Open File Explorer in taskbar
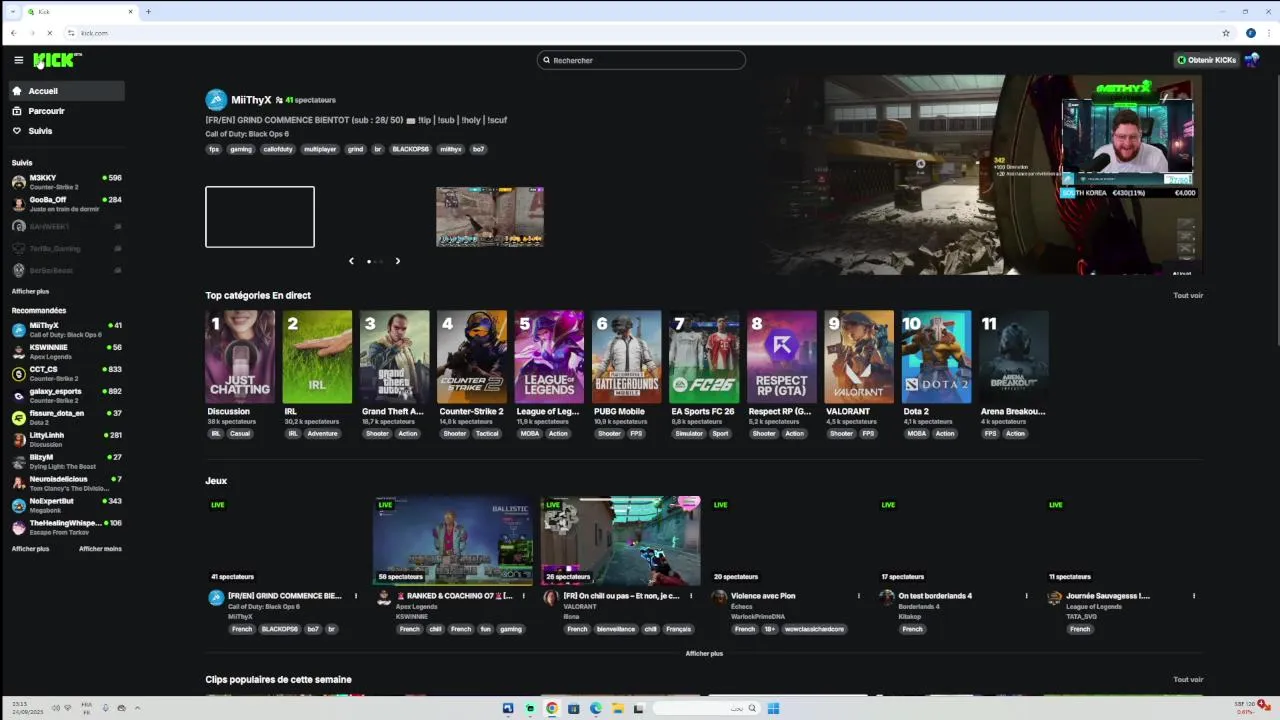The width and height of the screenshot is (1280, 720). pos(618,708)
